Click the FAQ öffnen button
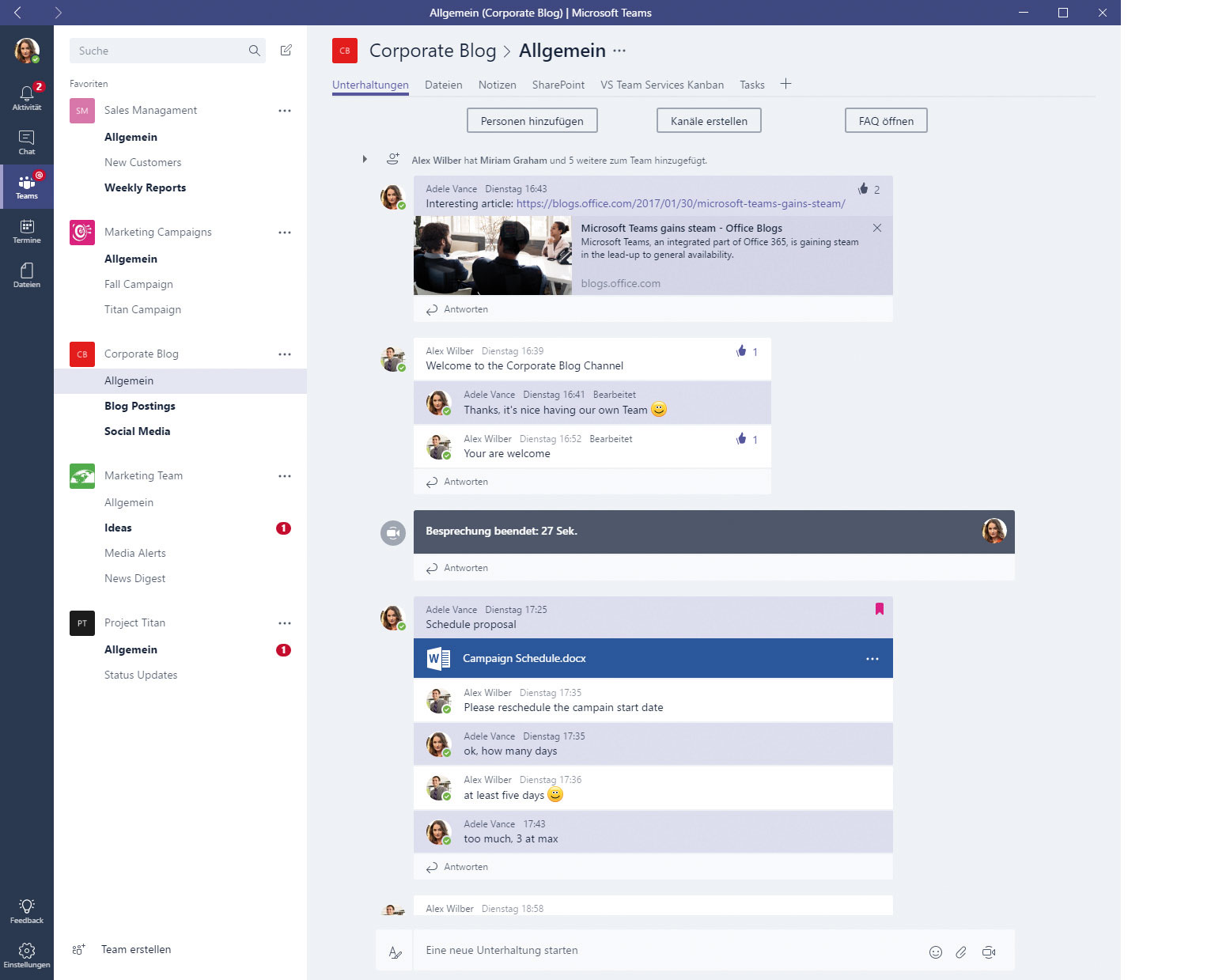Image resolution: width=1215 pixels, height=980 pixels. (x=886, y=121)
